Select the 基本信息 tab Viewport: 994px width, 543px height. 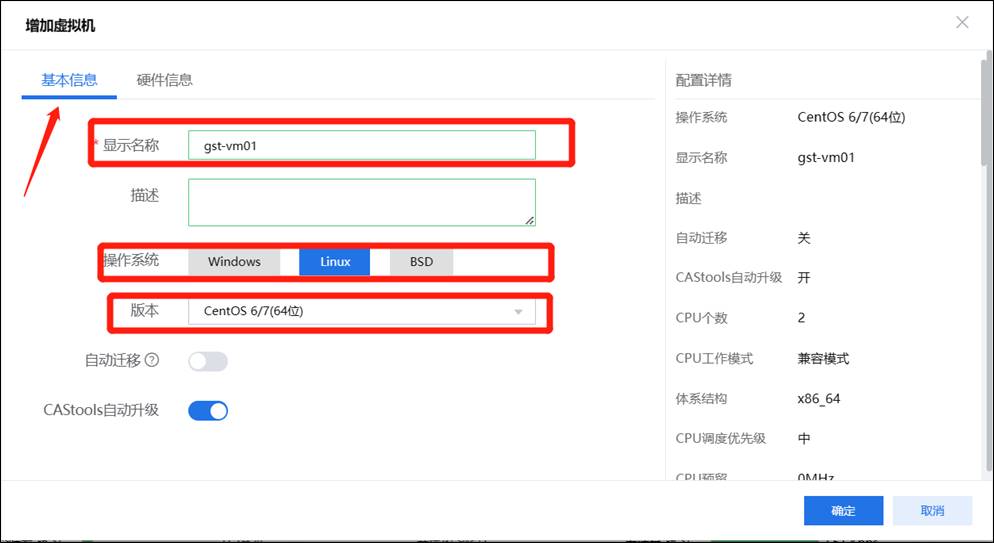click(x=69, y=80)
